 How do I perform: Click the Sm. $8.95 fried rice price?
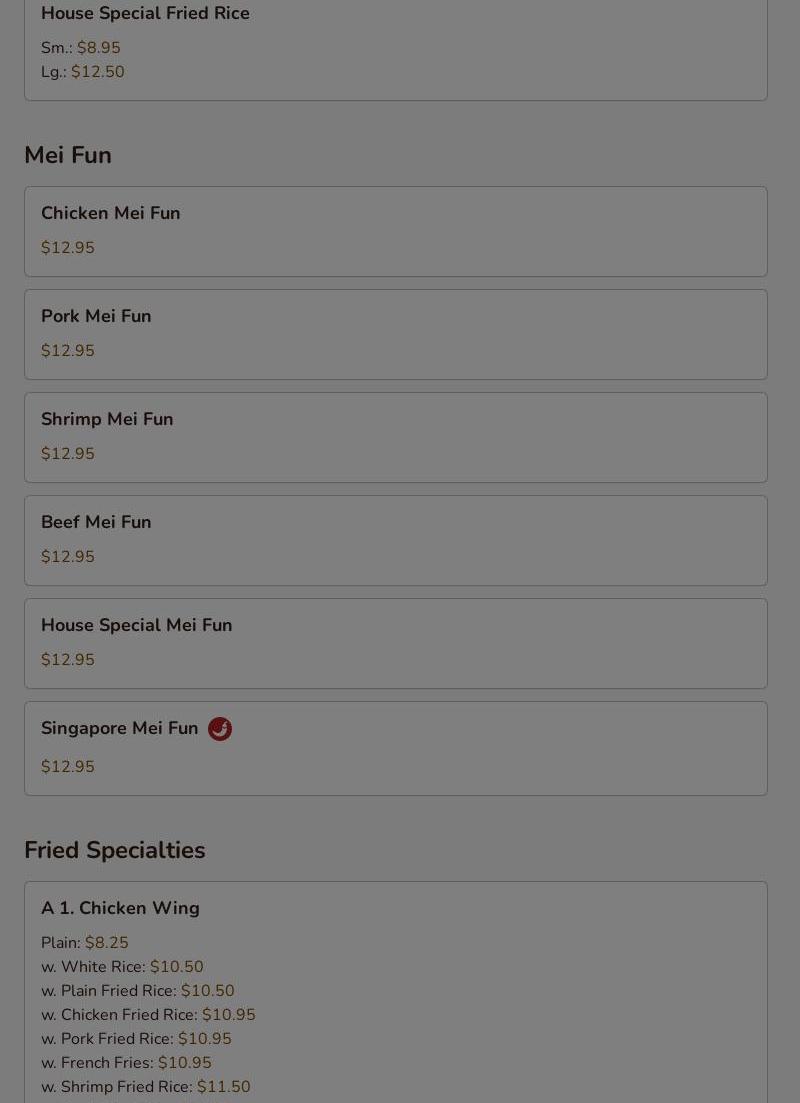80,48
